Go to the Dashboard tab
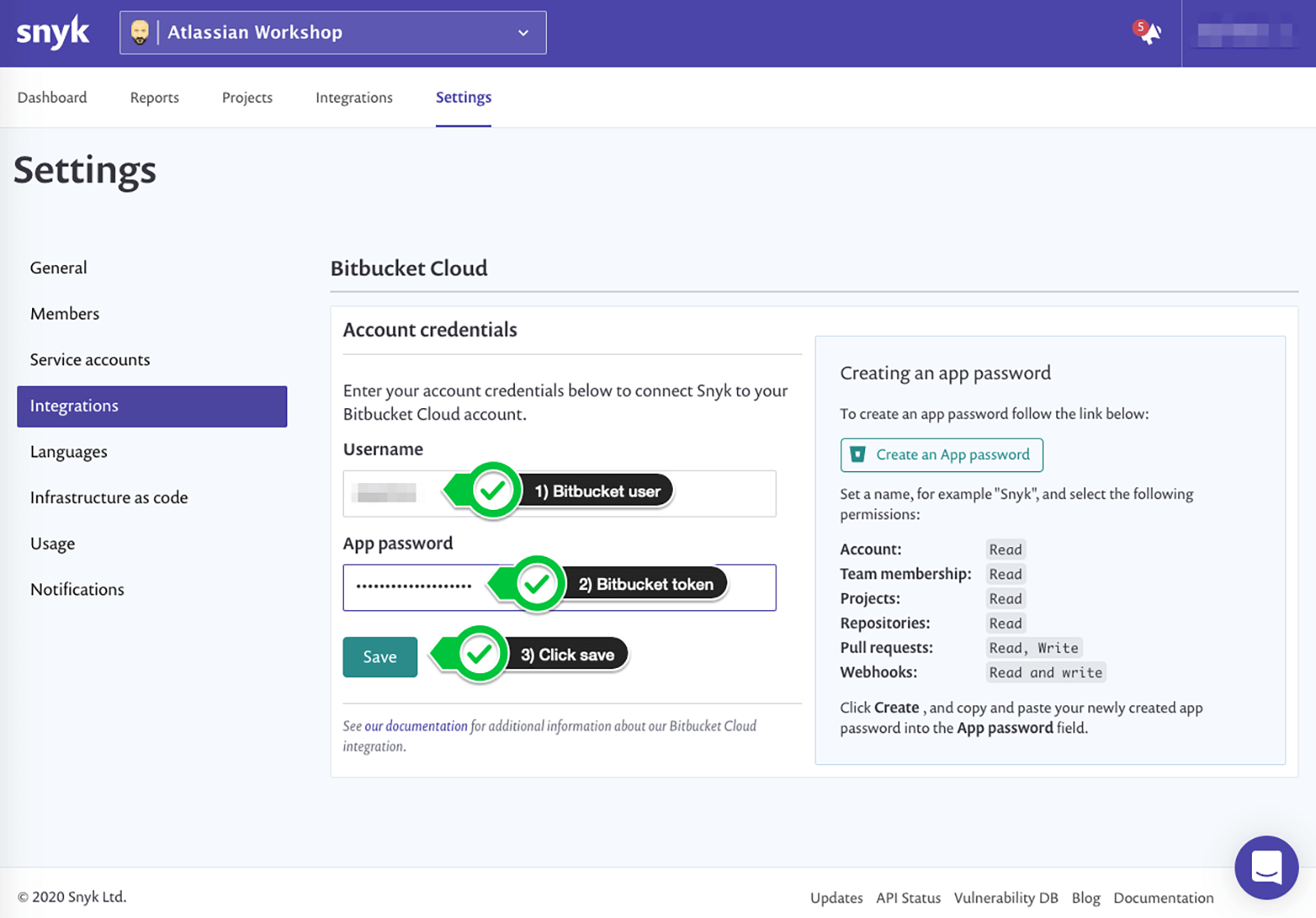This screenshot has height=918, width=1316. pyautogui.click(x=52, y=97)
